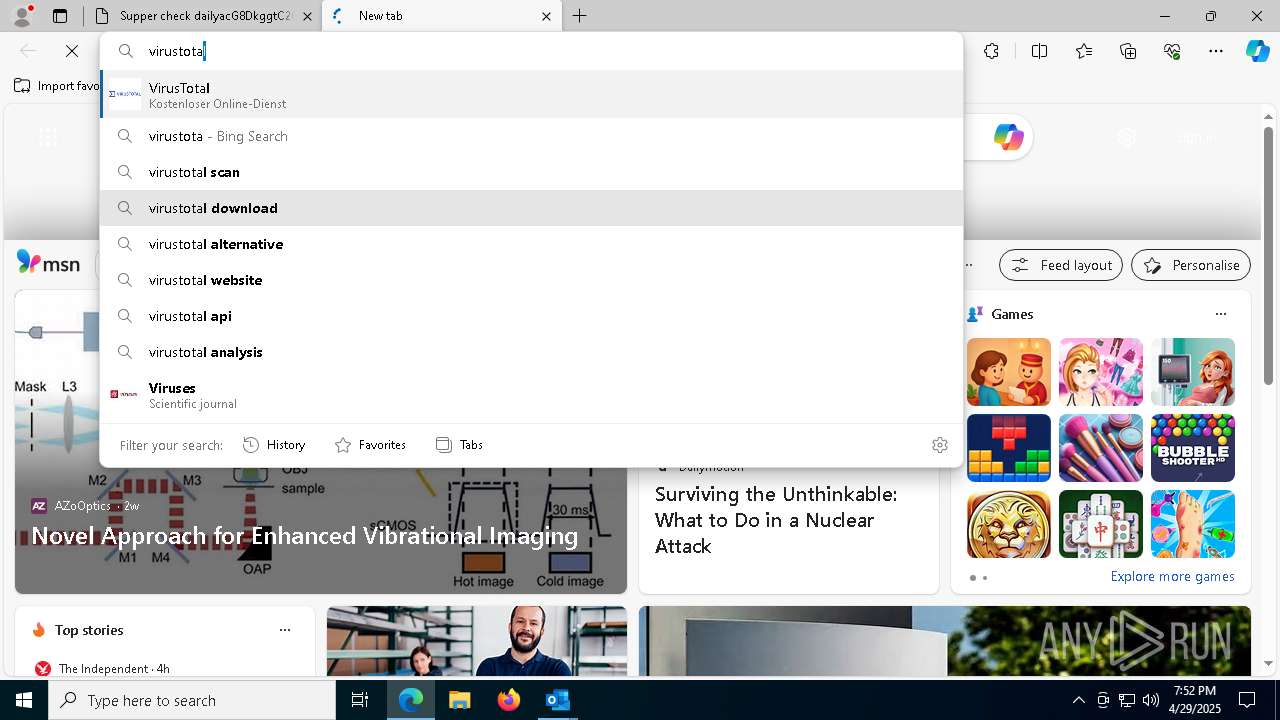Viewport: 1280px width, 720px height.
Task: Select 'virustotal download' suggestion
Action: (532, 208)
